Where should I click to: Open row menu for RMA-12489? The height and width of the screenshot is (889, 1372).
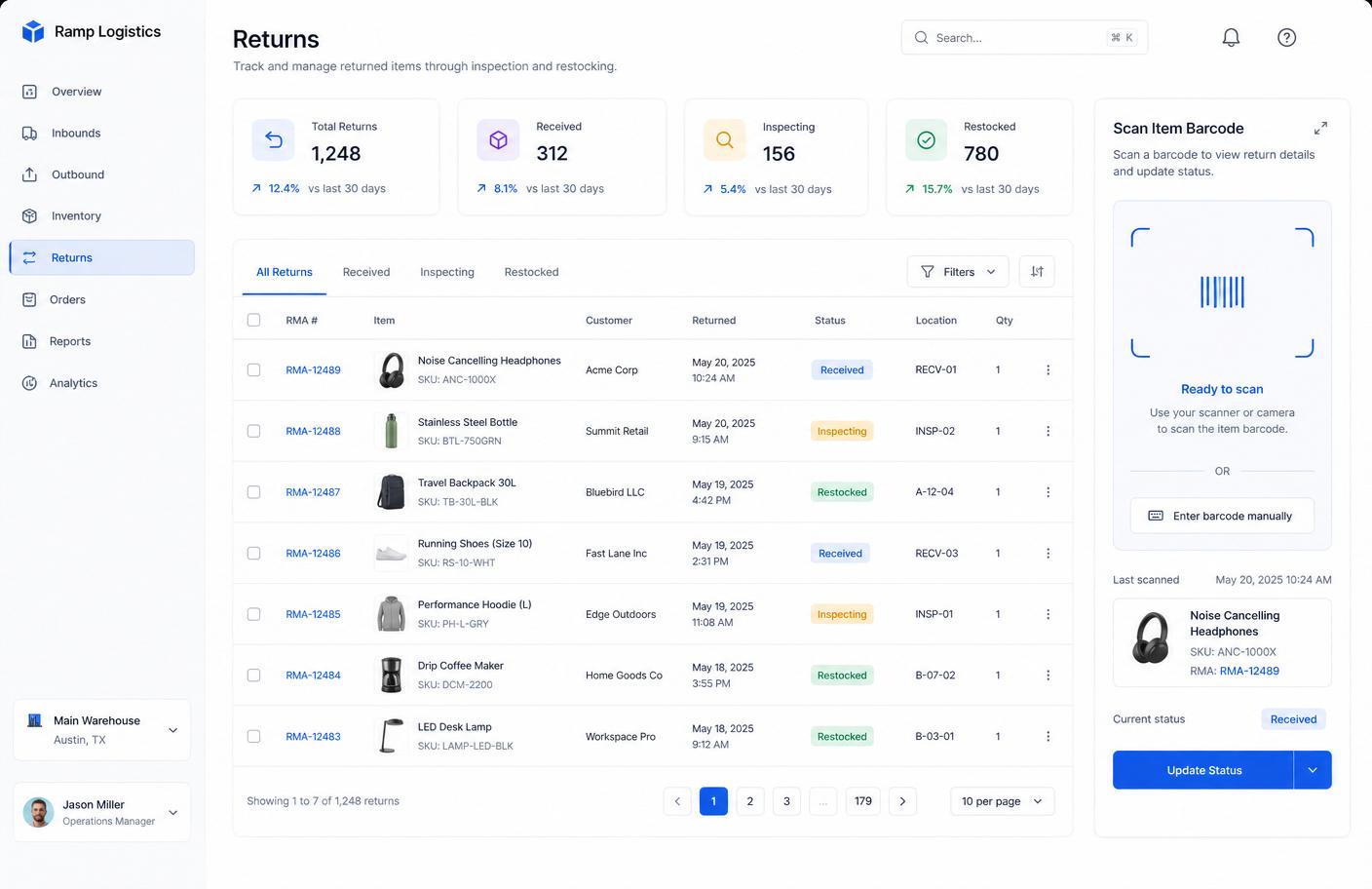click(1048, 369)
